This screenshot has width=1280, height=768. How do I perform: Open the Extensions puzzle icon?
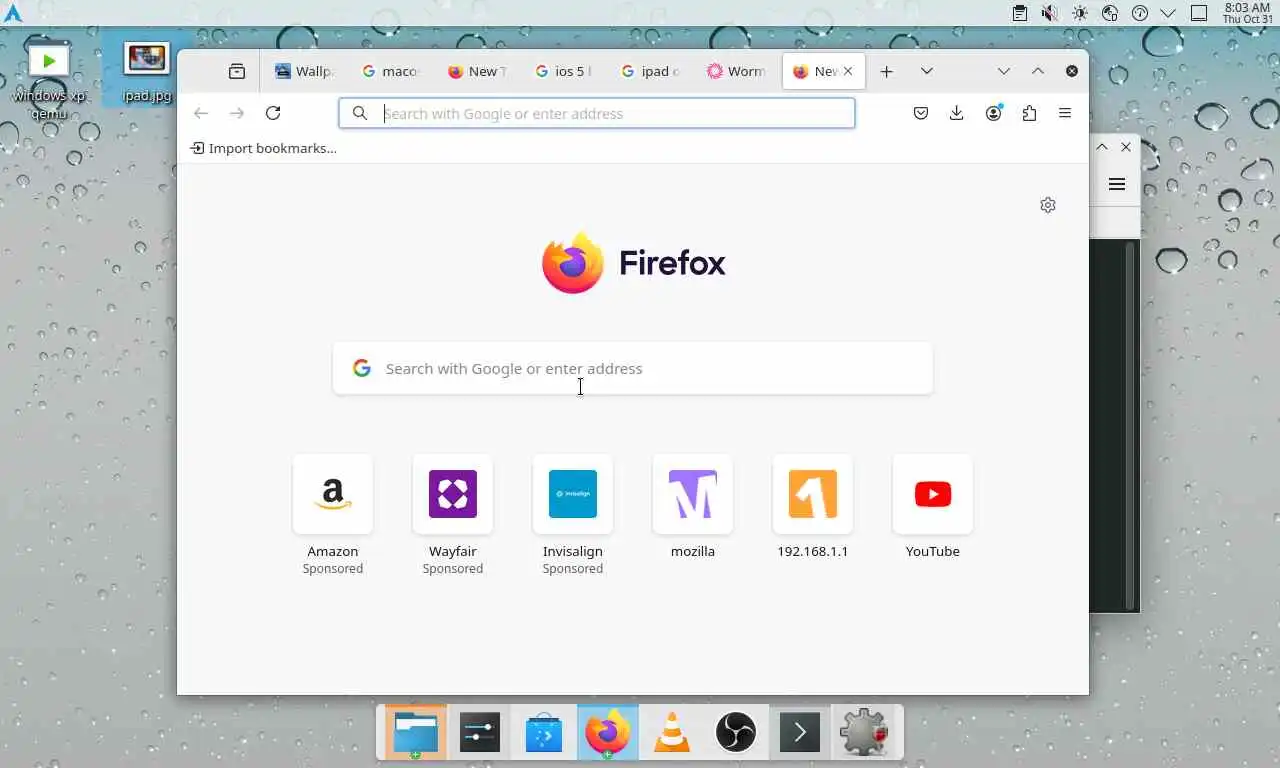[x=1029, y=113]
